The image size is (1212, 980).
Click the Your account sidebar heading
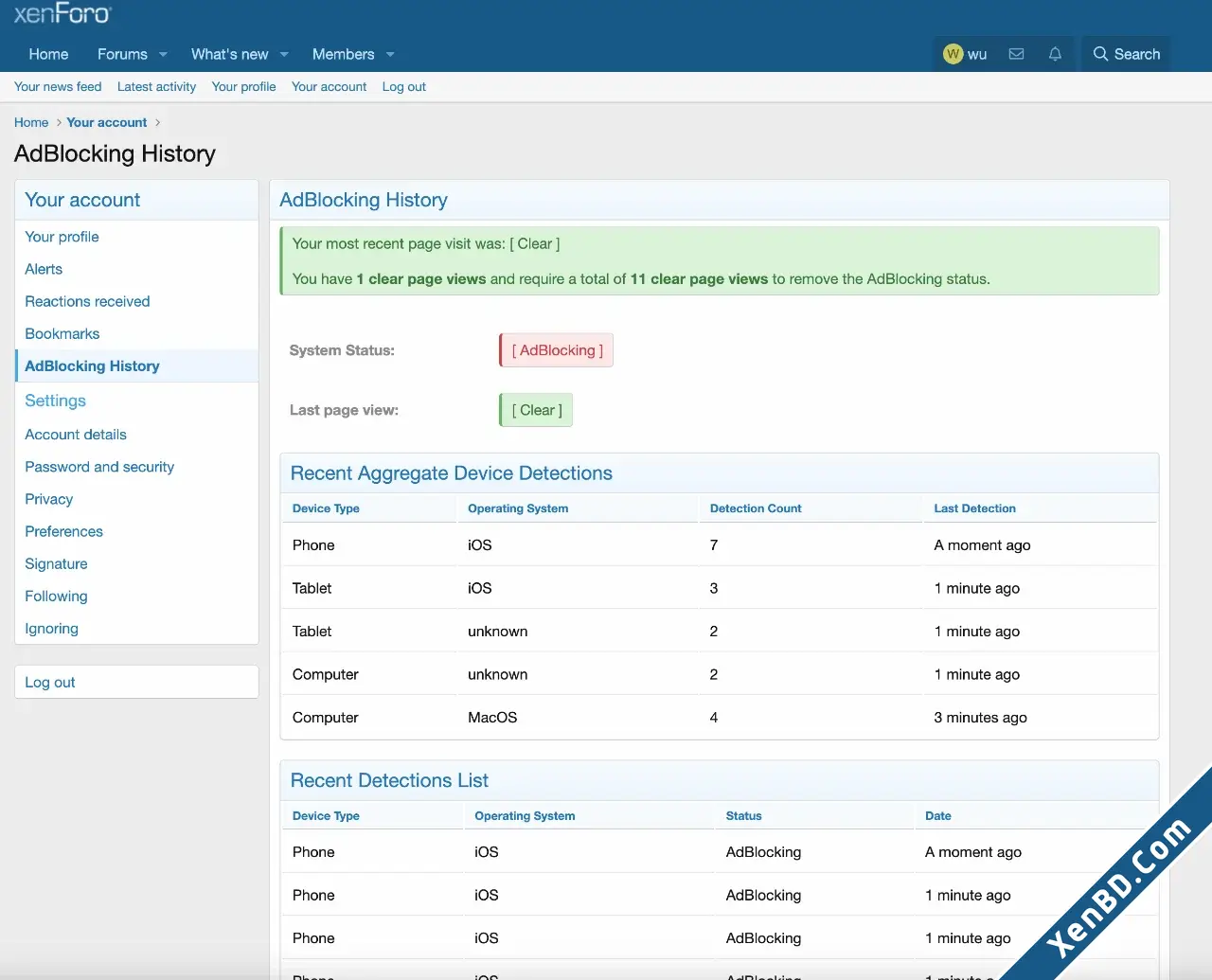tap(82, 200)
